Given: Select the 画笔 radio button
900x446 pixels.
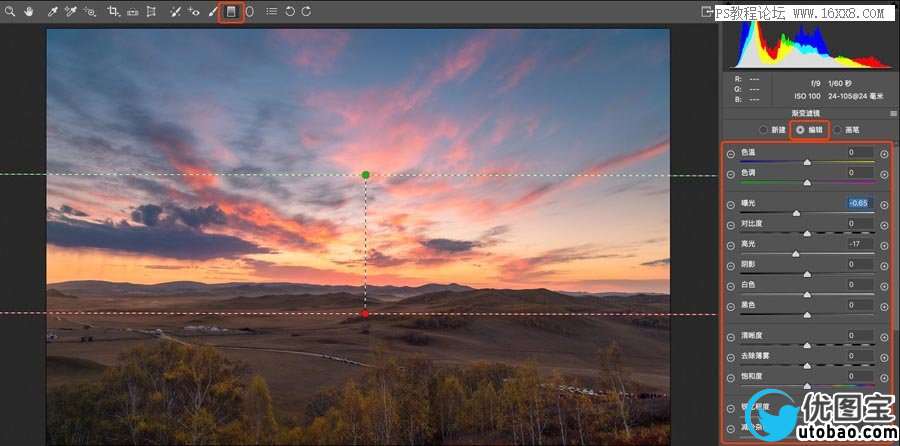Looking at the screenshot, I should click(837, 130).
